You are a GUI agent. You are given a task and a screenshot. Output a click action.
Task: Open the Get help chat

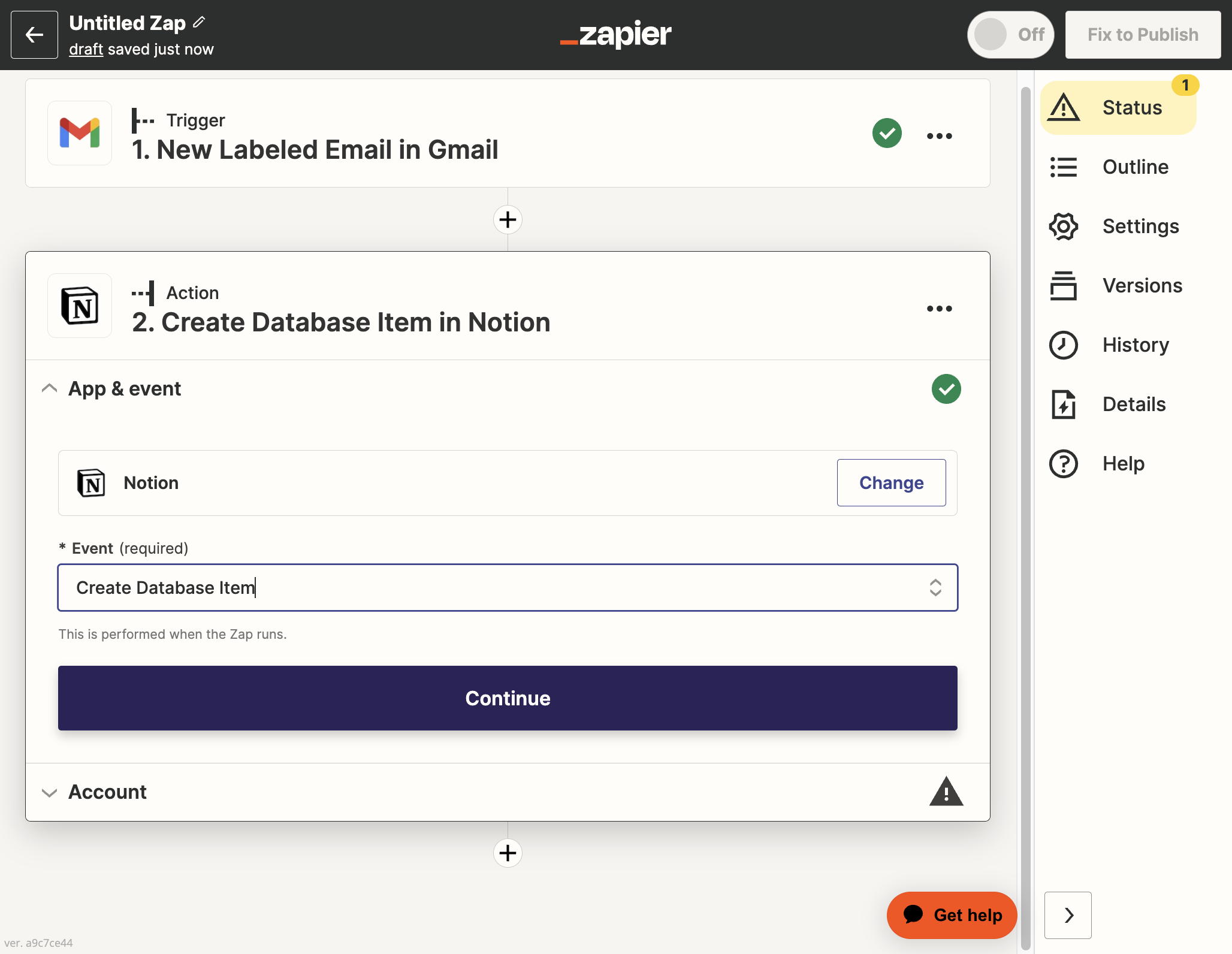pos(952,915)
